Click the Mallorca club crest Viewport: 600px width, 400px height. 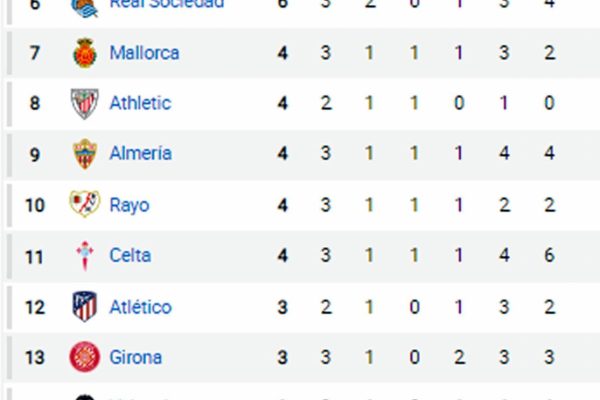tap(83, 53)
